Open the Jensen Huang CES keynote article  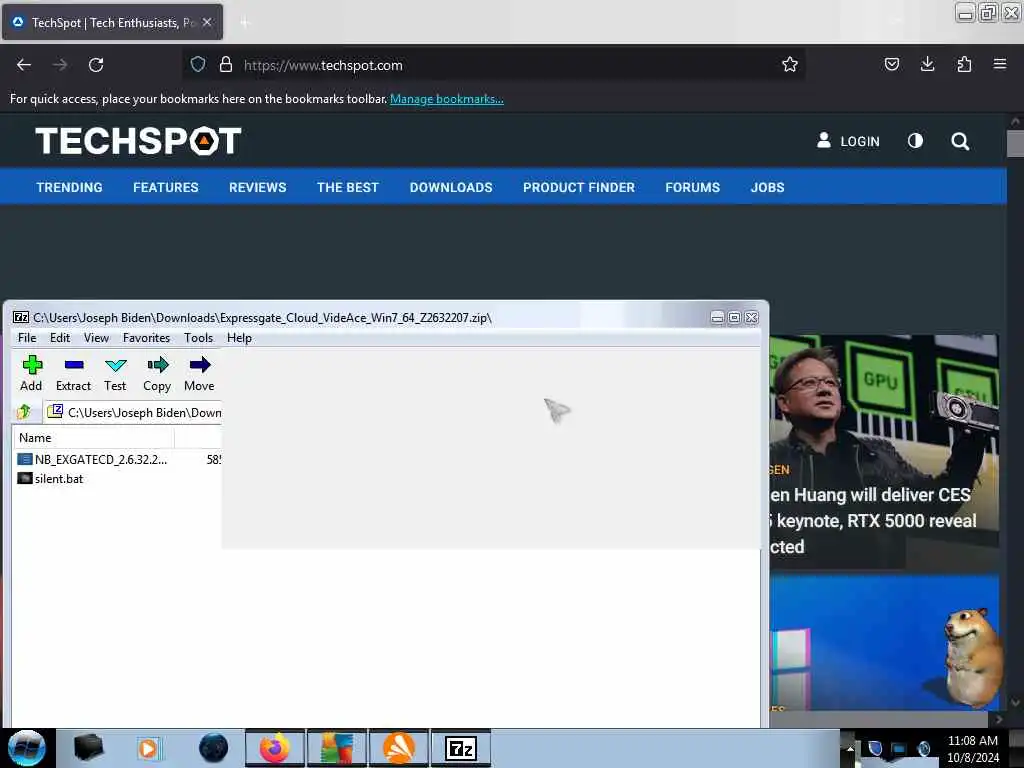click(873, 520)
